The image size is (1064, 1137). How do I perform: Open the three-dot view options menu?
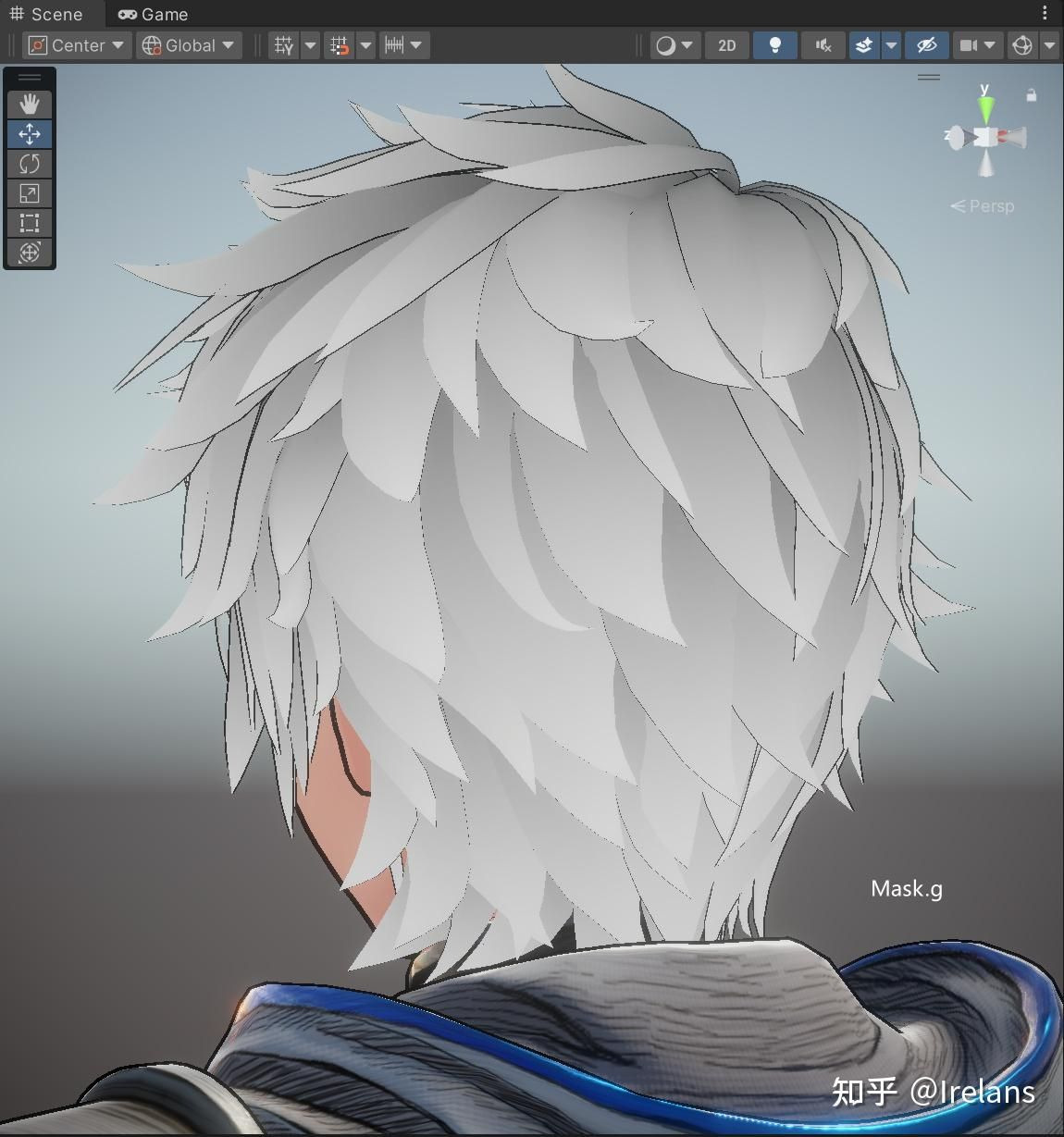coord(1045,13)
